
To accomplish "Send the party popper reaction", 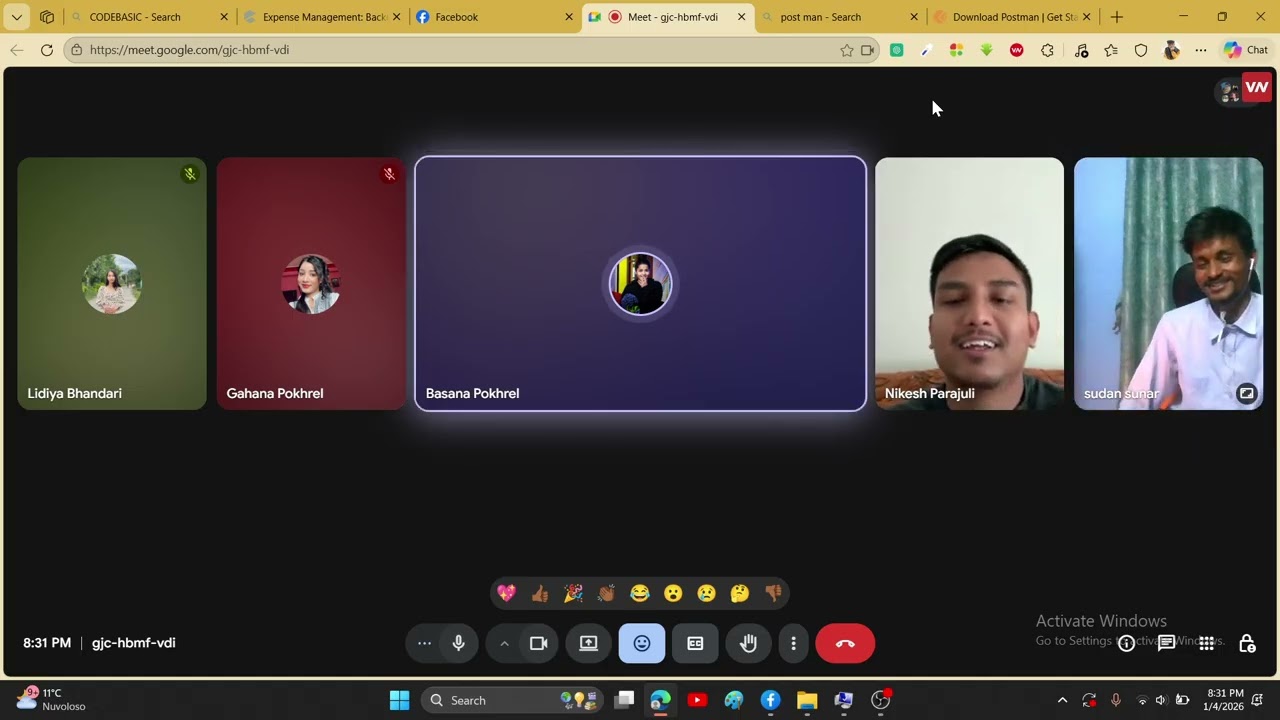I will pos(573,593).
